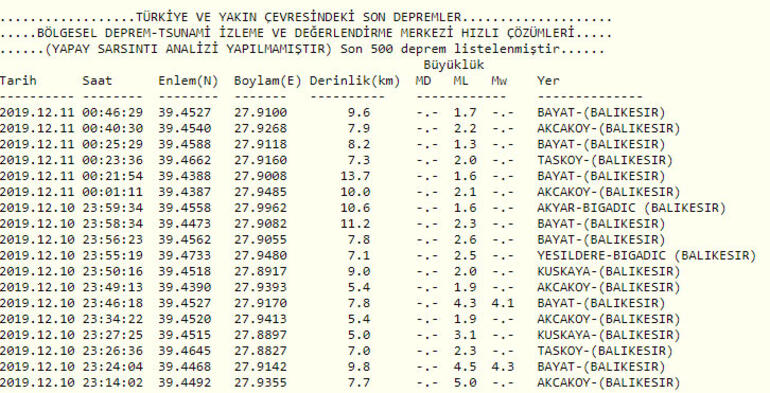
Task: Click depth 9.6 in first row
Action: click(358, 113)
